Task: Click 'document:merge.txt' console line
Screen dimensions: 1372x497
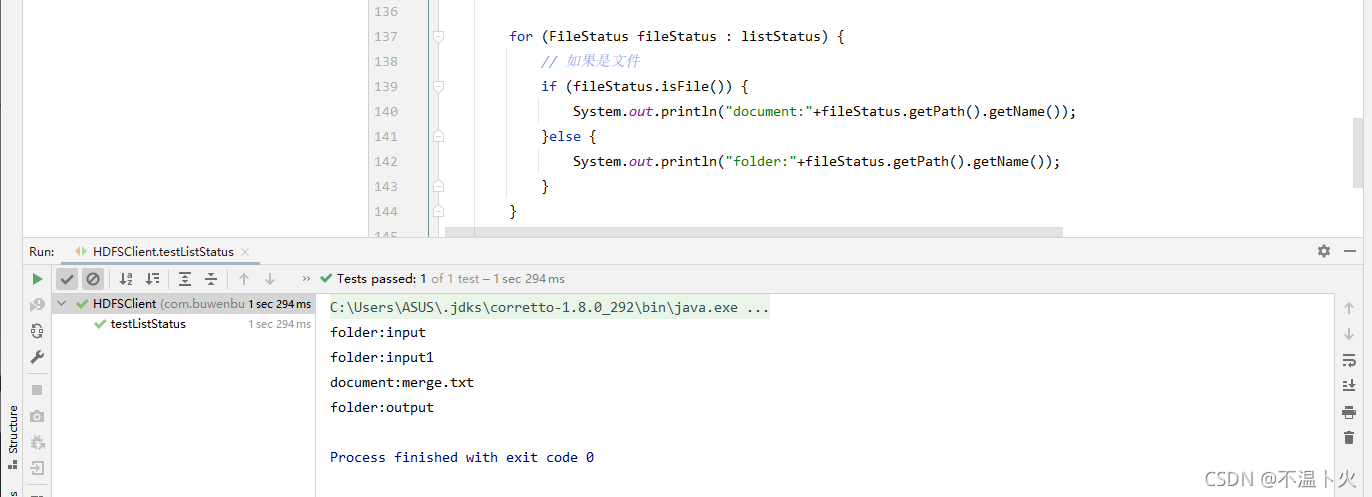Action: 402,382
